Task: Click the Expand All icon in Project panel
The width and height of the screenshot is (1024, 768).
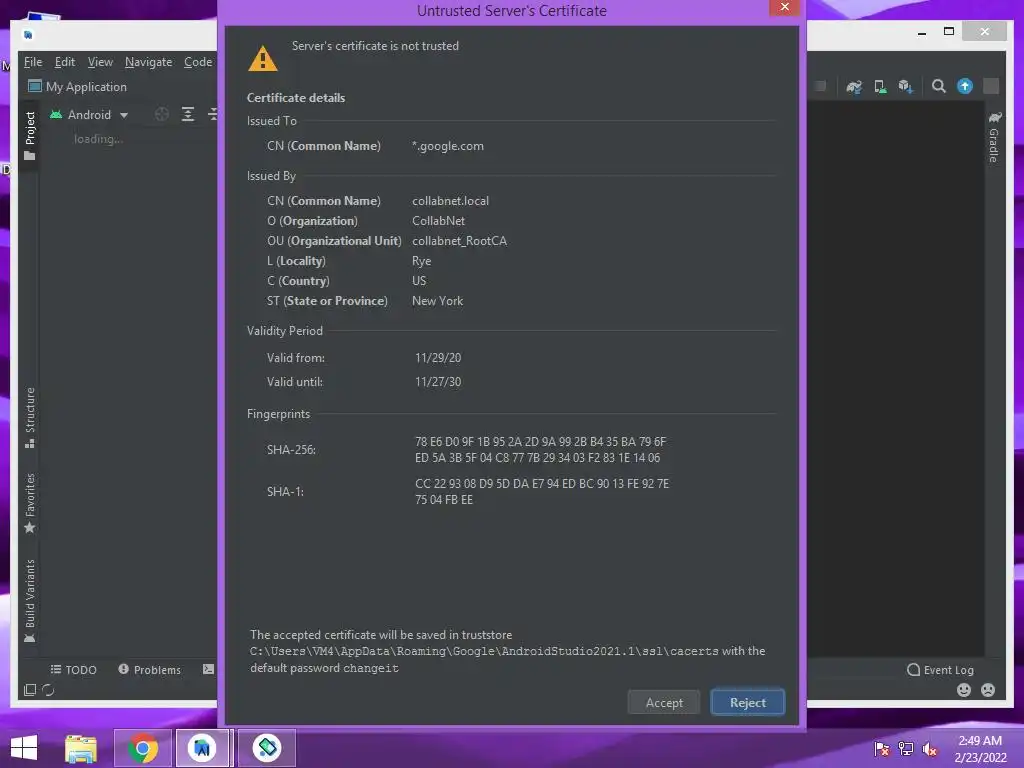Action: point(188,115)
